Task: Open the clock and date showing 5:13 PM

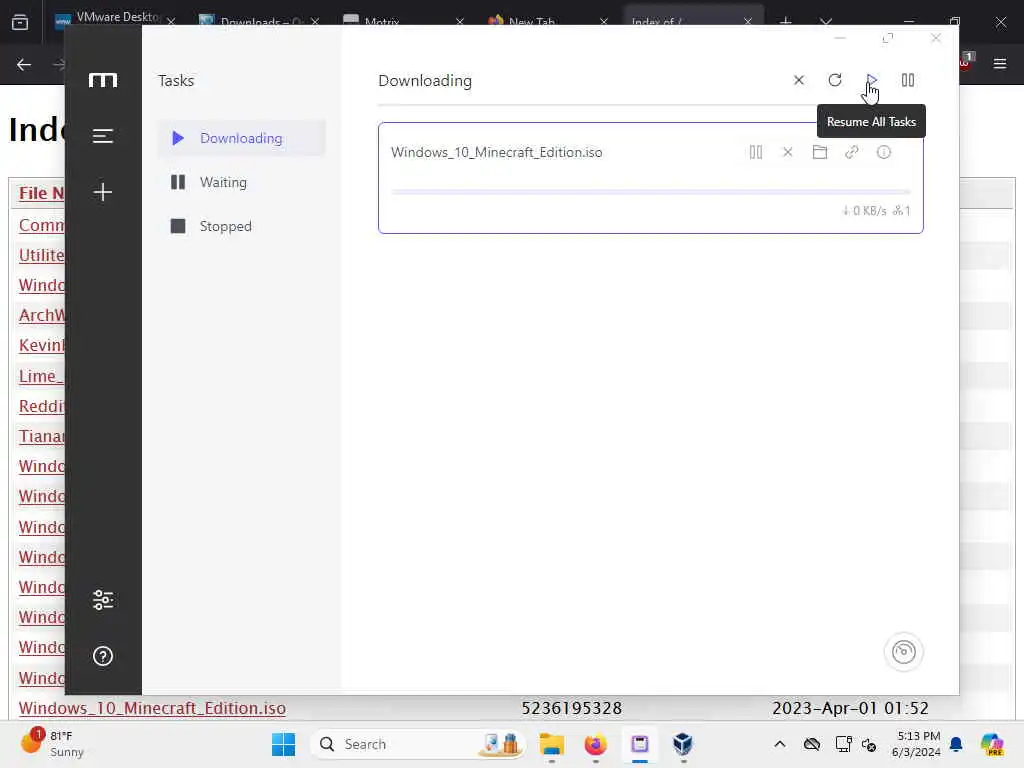Action: [916, 744]
